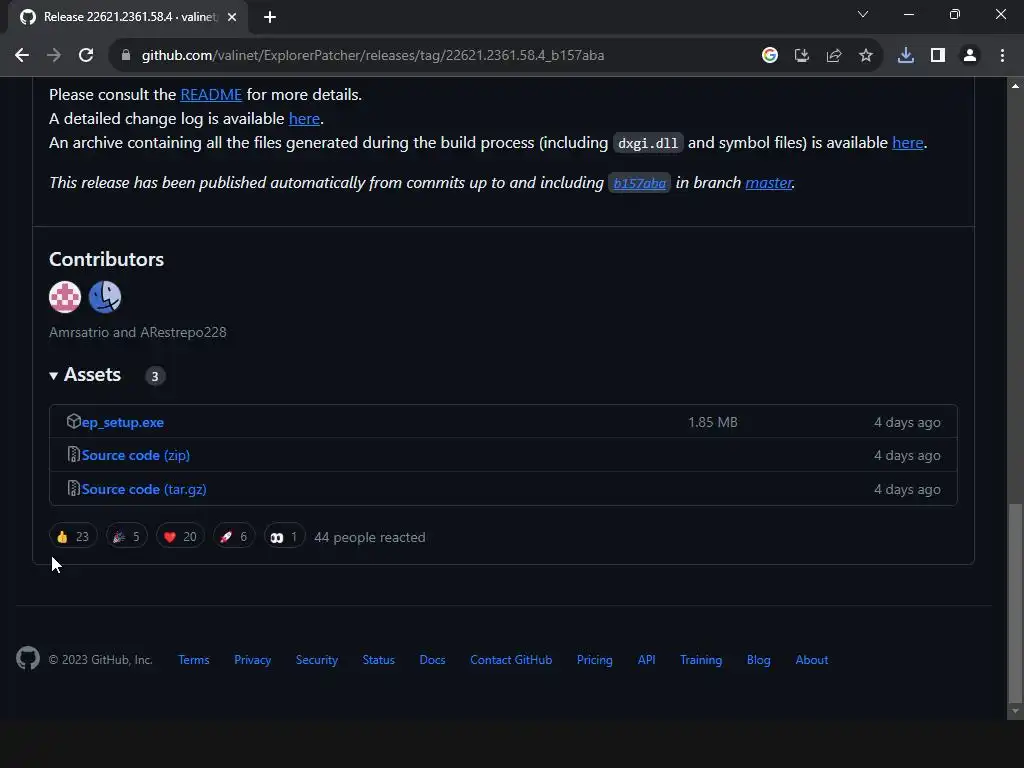Select the Release 22621.2361.58.4 tab

tap(128, 17)
